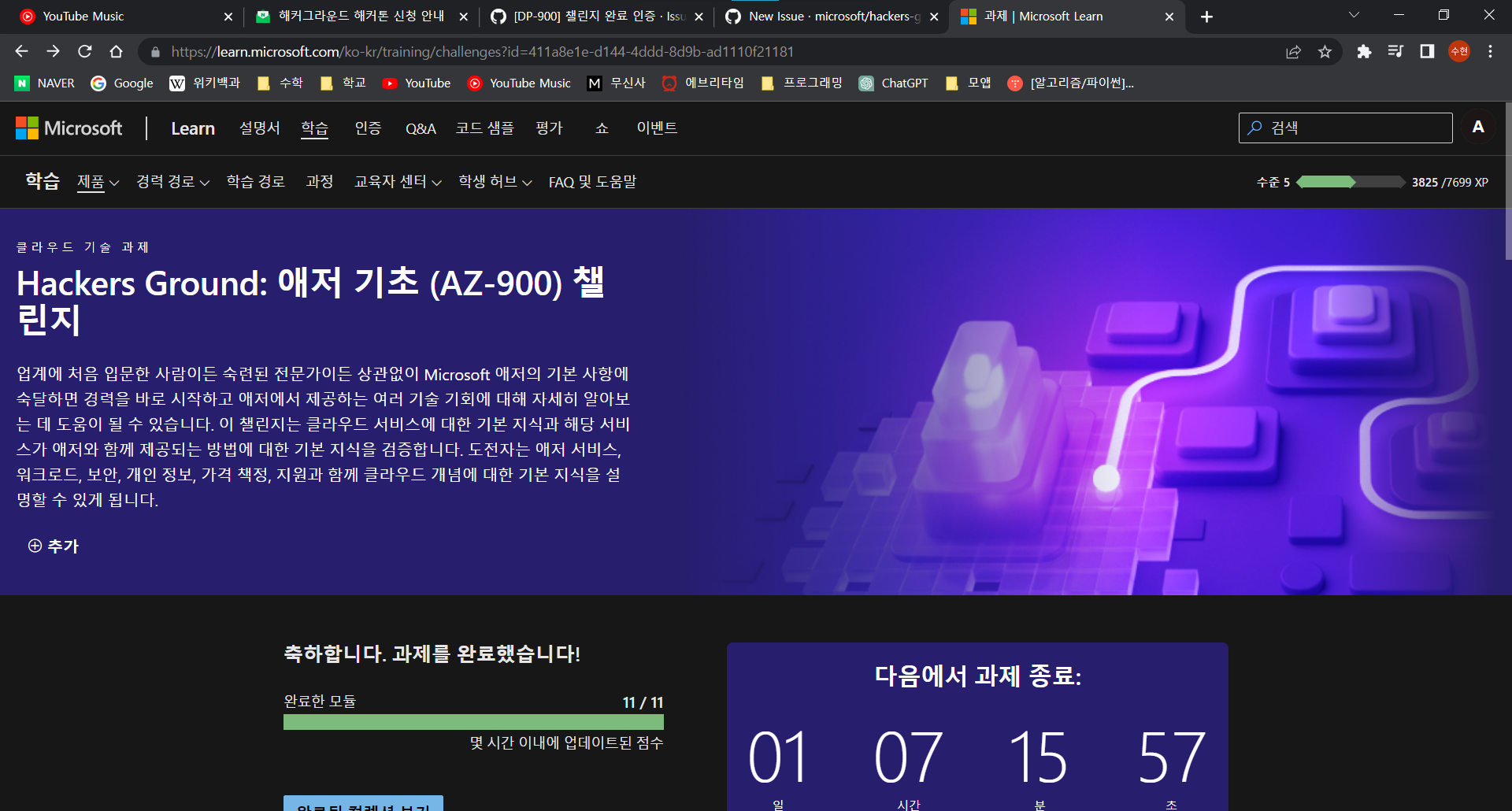
Task: Bookmark this page with the star icon
Action: click(x=1325, y=51)
